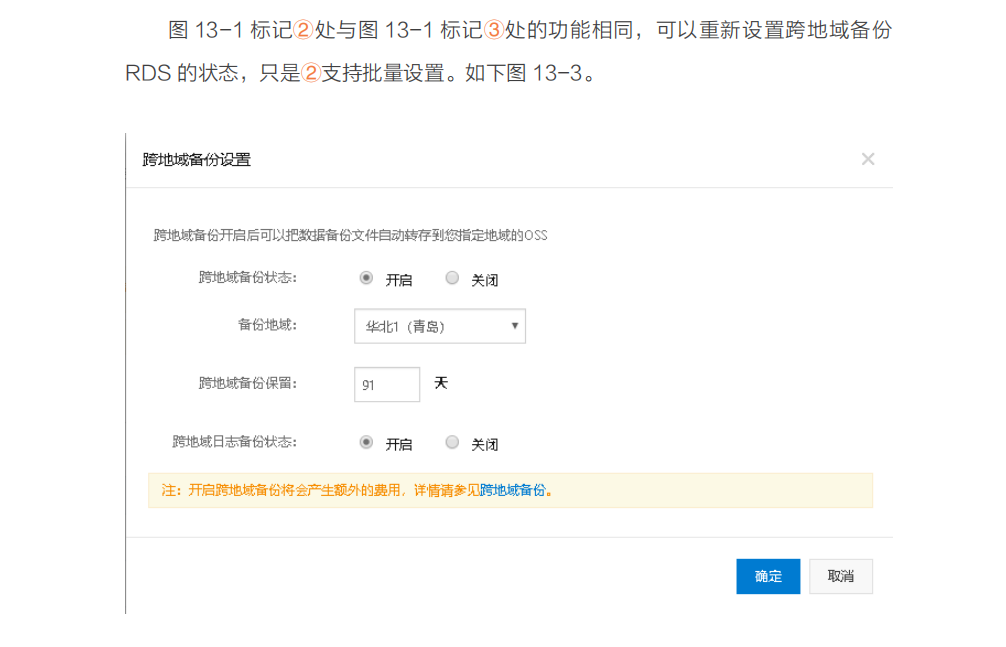Image resolution: width=1006 pixels, height=647 pixels.
Task: Dismiss the dialog via the X icon
Action: pos(869,157)
